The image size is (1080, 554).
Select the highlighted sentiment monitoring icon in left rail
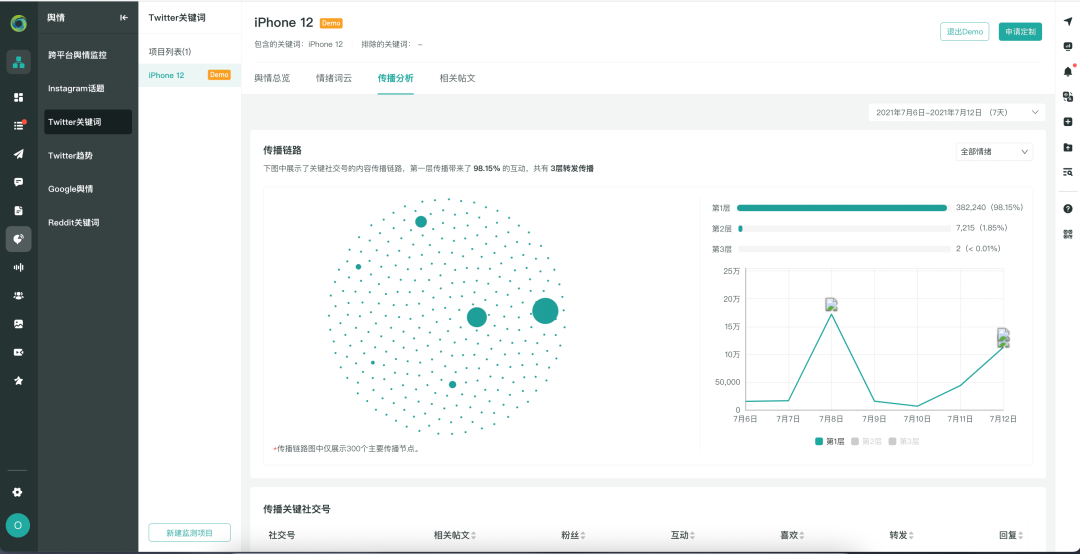19,238
